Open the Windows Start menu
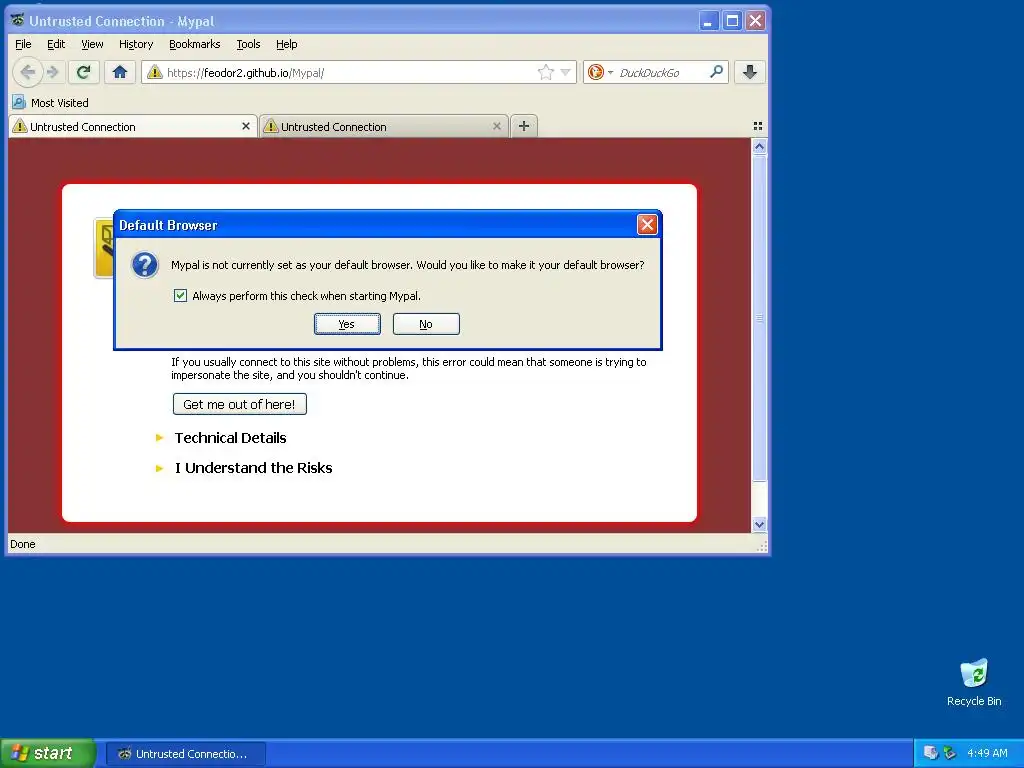 pos(48,754)
